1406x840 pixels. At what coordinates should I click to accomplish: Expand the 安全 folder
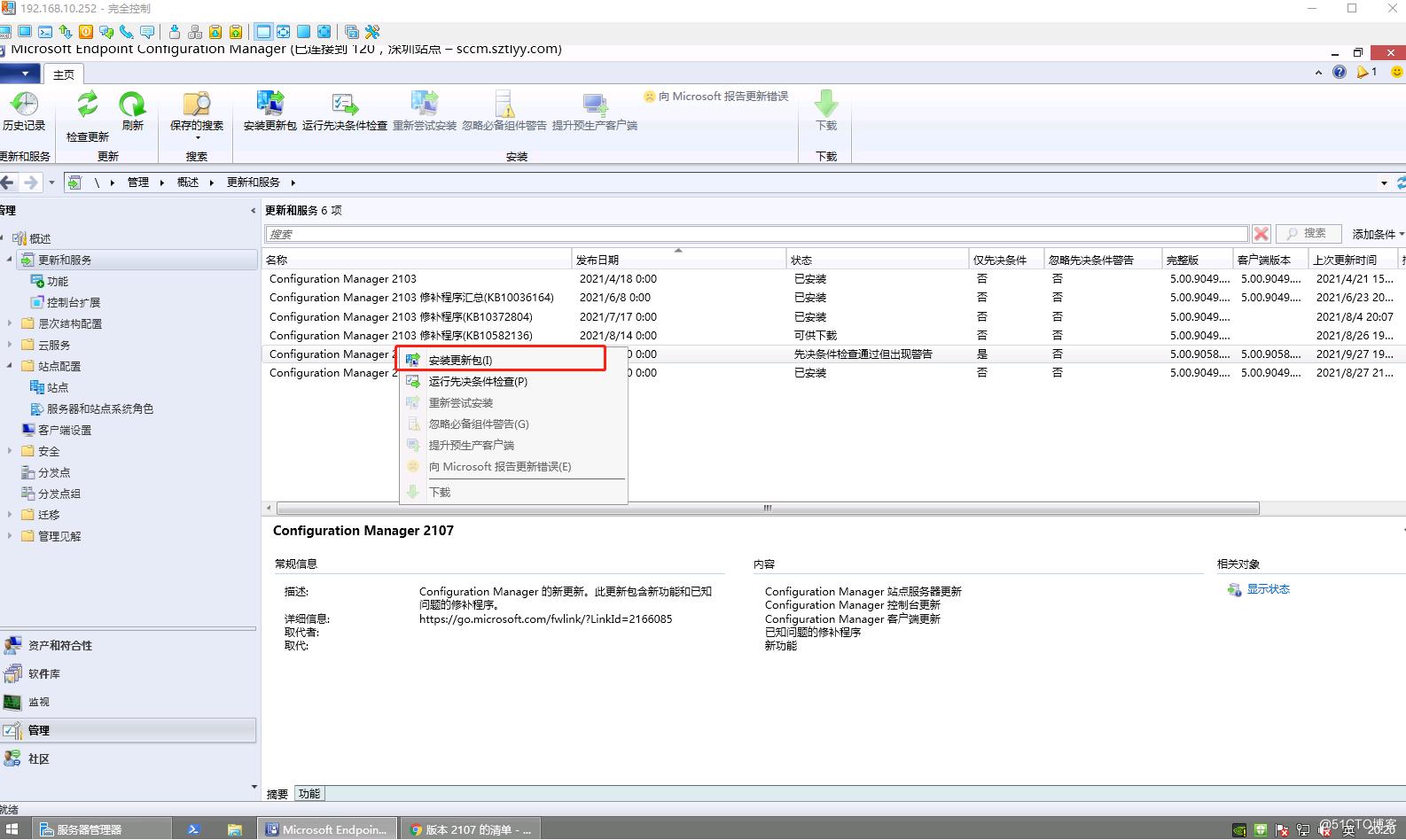click(10, 451)
